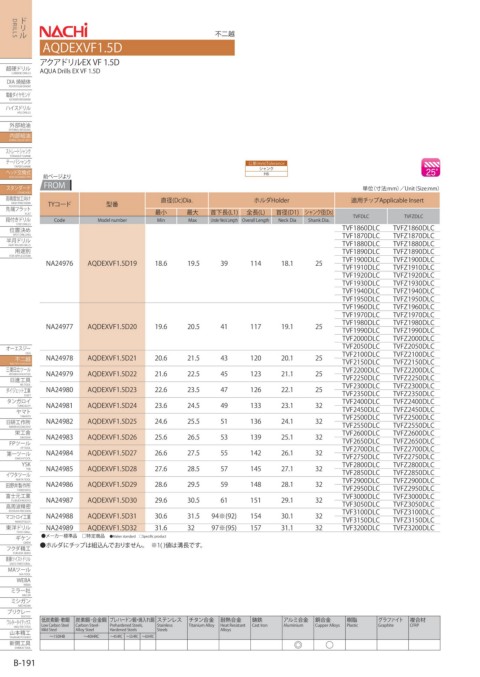Click page number B-191
Viewport: 480px width, 677px height.
(24, 663)
